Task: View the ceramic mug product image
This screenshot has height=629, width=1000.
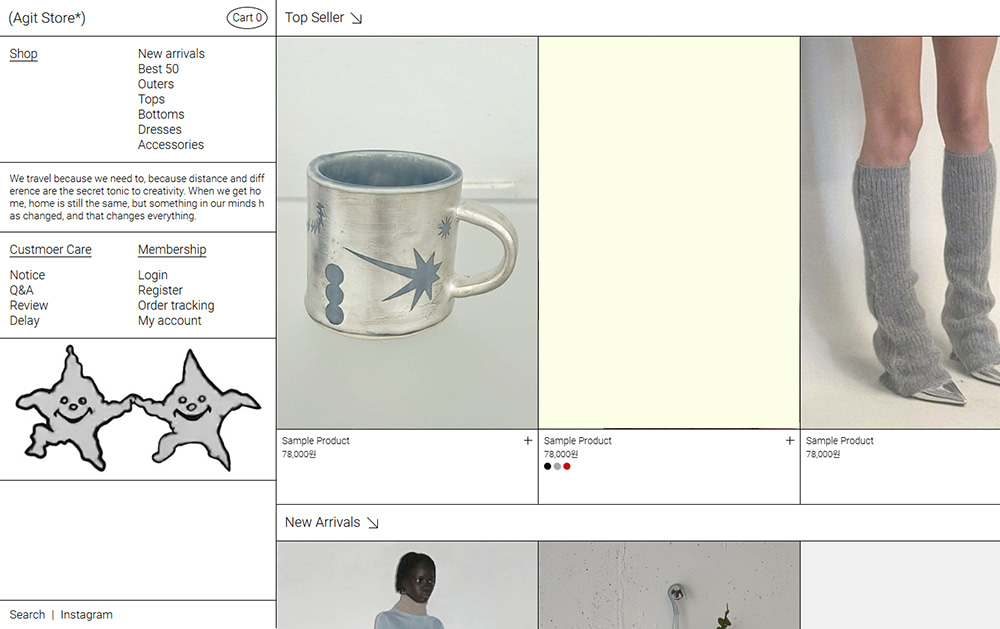Action: 407,233
